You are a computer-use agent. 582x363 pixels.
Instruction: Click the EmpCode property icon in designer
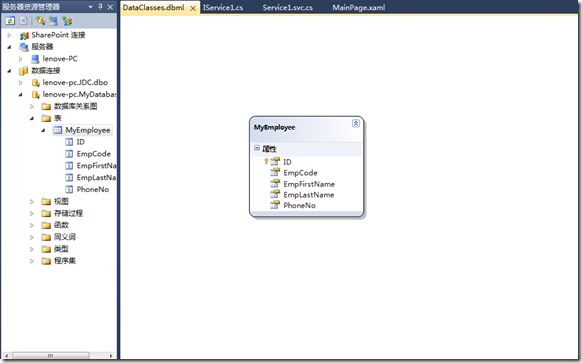pos(275,172)
